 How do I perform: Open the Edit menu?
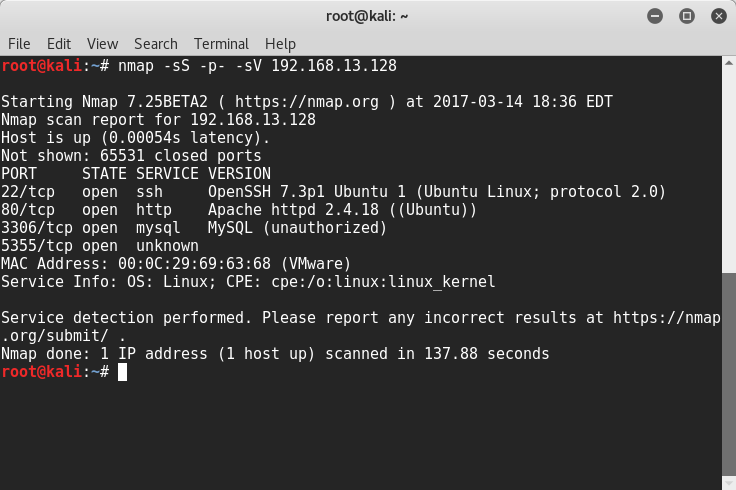pos(59,44)
